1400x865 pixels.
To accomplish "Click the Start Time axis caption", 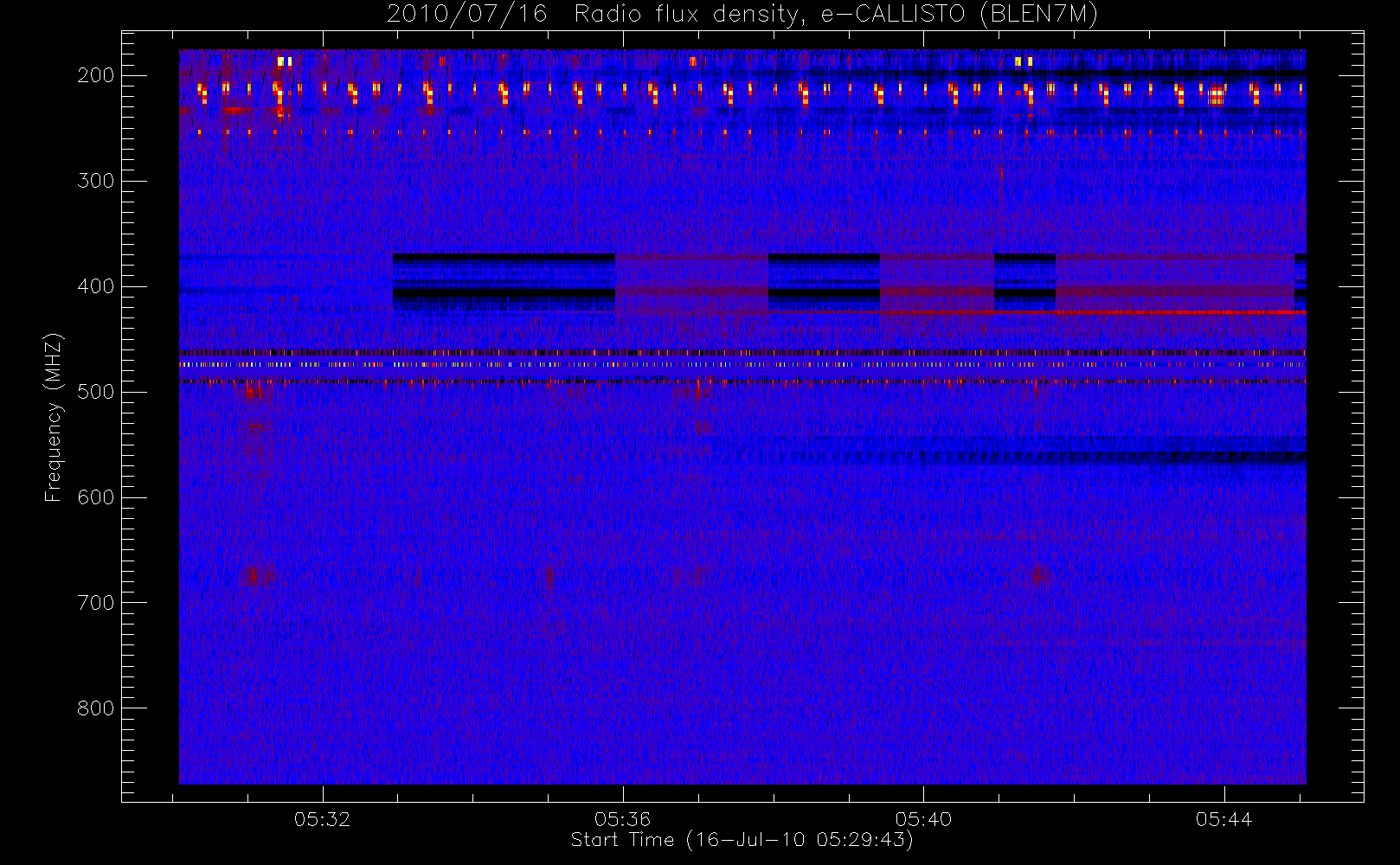I will point(742,840).
